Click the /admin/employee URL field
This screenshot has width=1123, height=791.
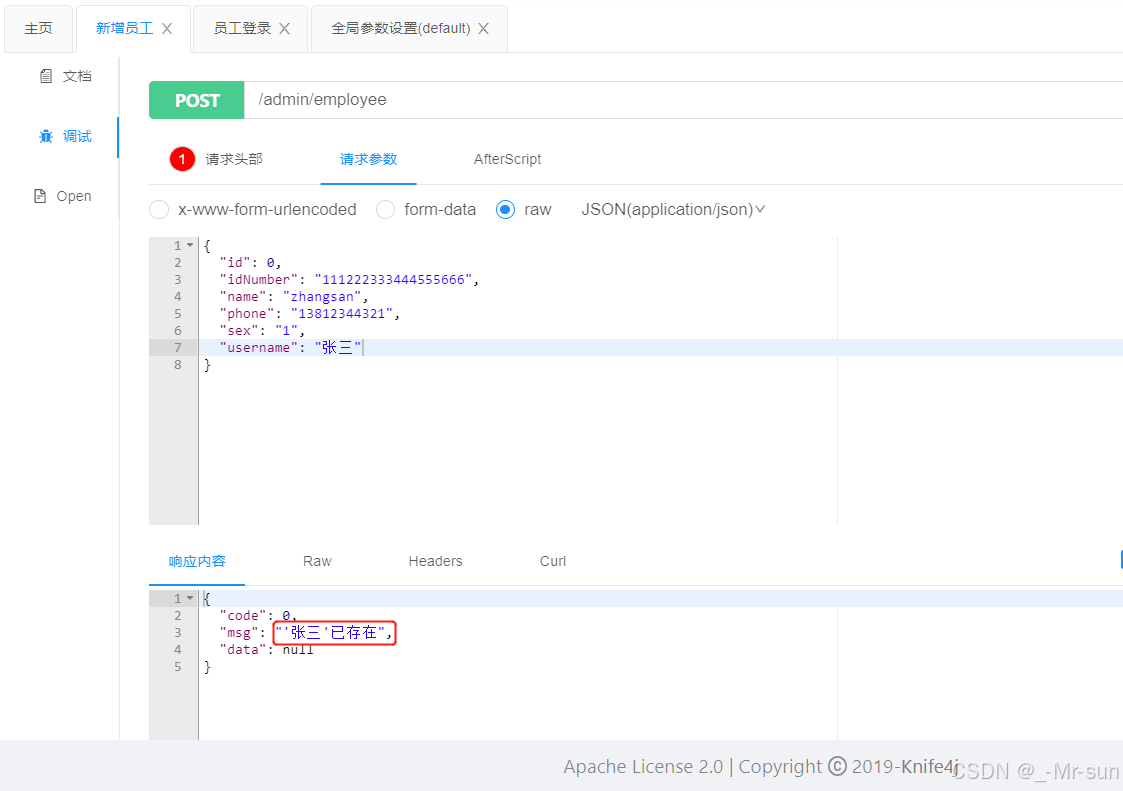683,100
